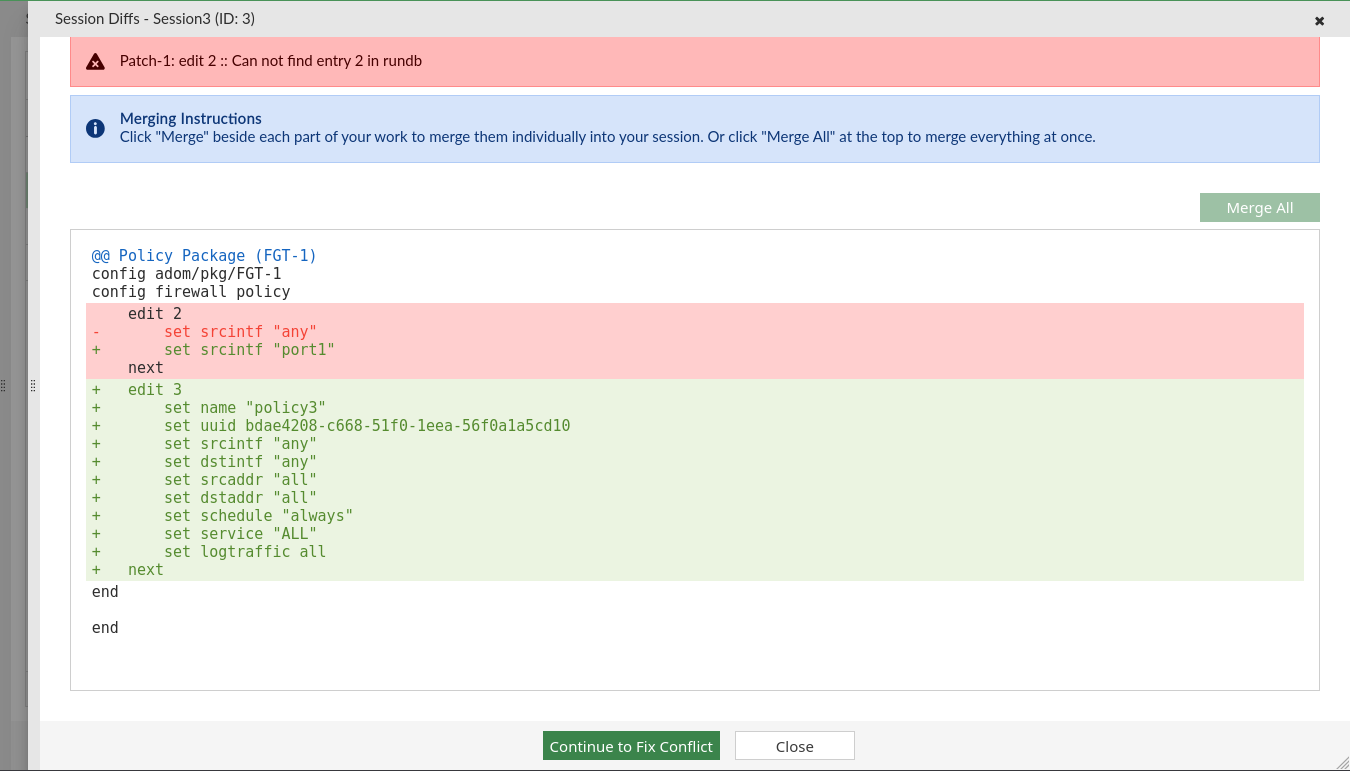This screenshot has height=771, width=1350.
Task: Click the Merging Instructions heading
Action: click(190, 118)
